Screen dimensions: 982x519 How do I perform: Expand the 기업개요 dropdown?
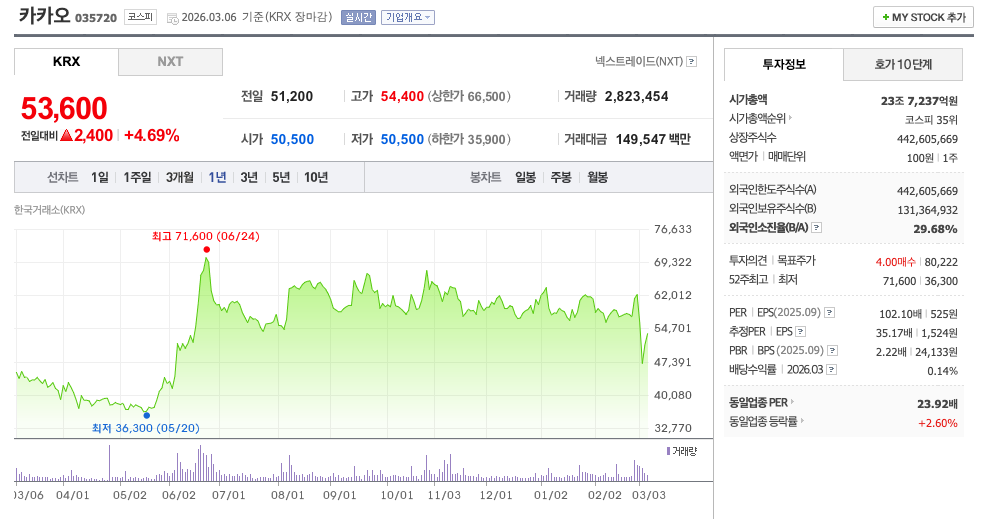click(x=408, y=18)
